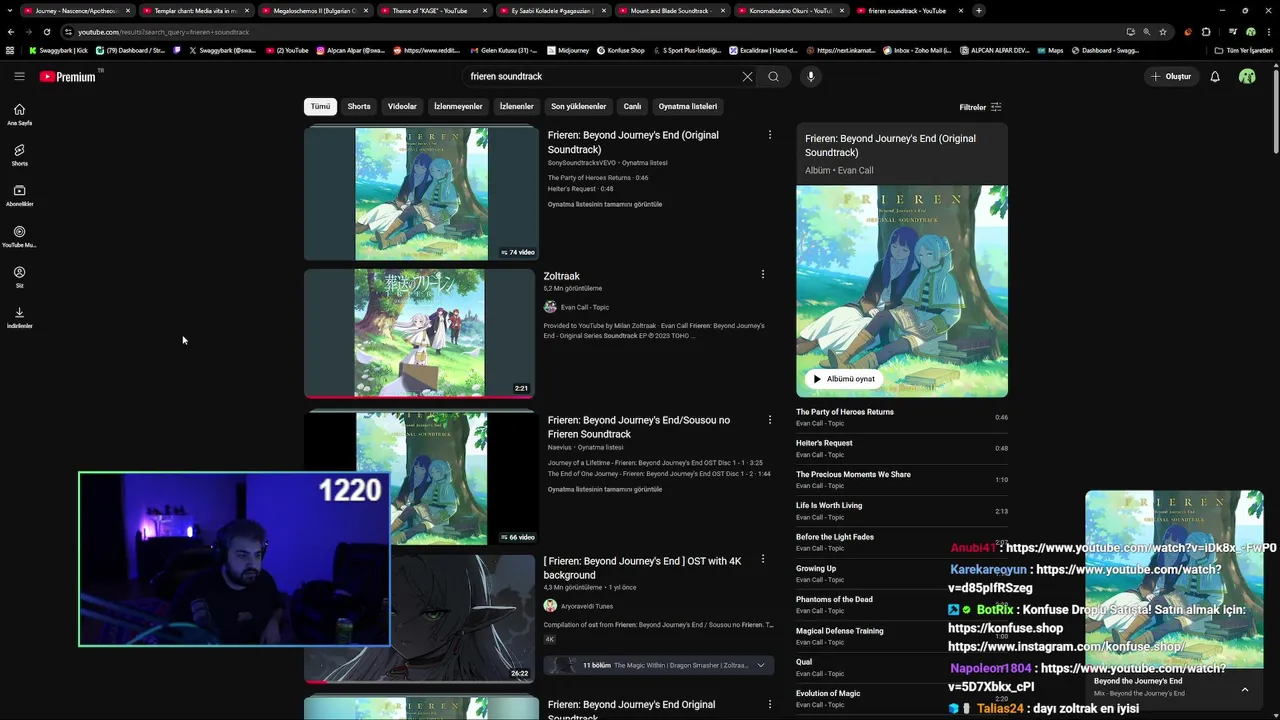Image resolution: width=1280 pixels, height=720 pixels.
Task: Open first Oynatma listesinin tamamını görüntüle link
Action: click(605, 204)
